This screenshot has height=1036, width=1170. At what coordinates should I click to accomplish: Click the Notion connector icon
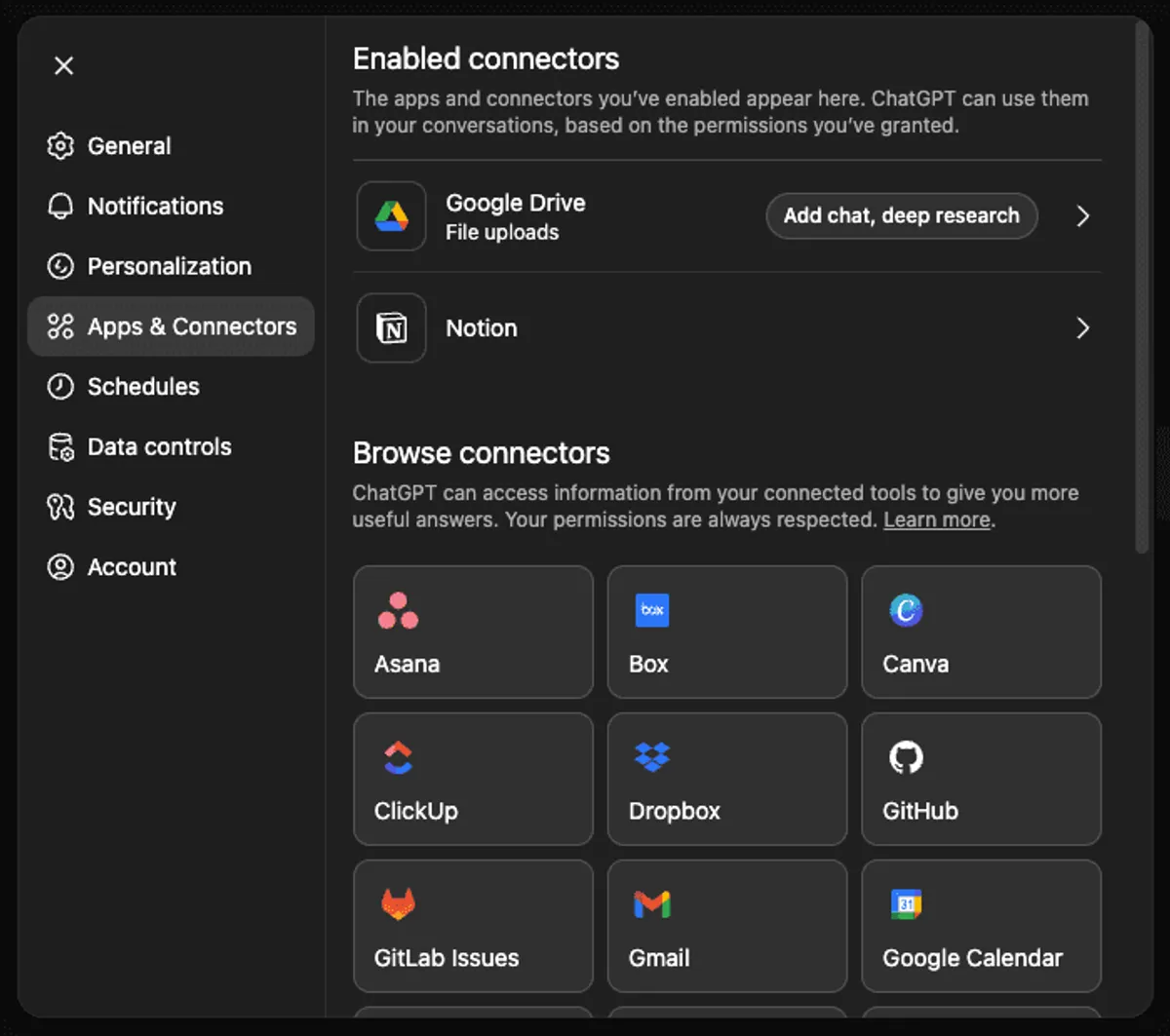click(390, 327)
